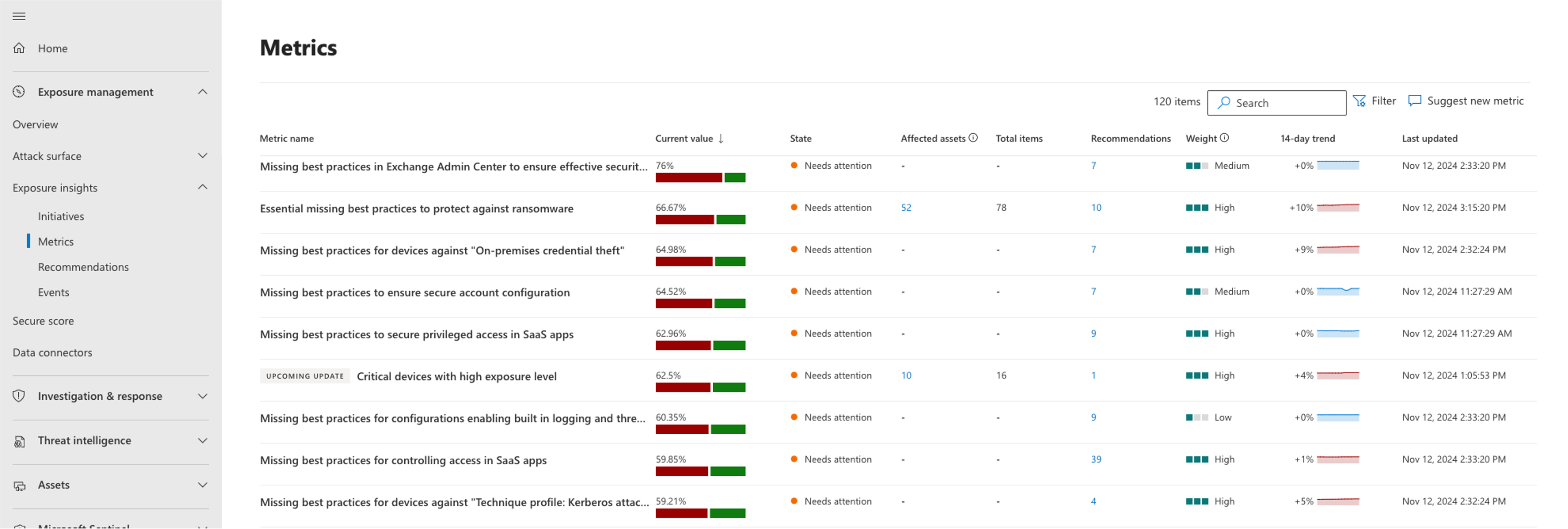This screenshot has height=529, width=1568.
Task: Click the Metrics navigation item
Action: click(55, 242)
